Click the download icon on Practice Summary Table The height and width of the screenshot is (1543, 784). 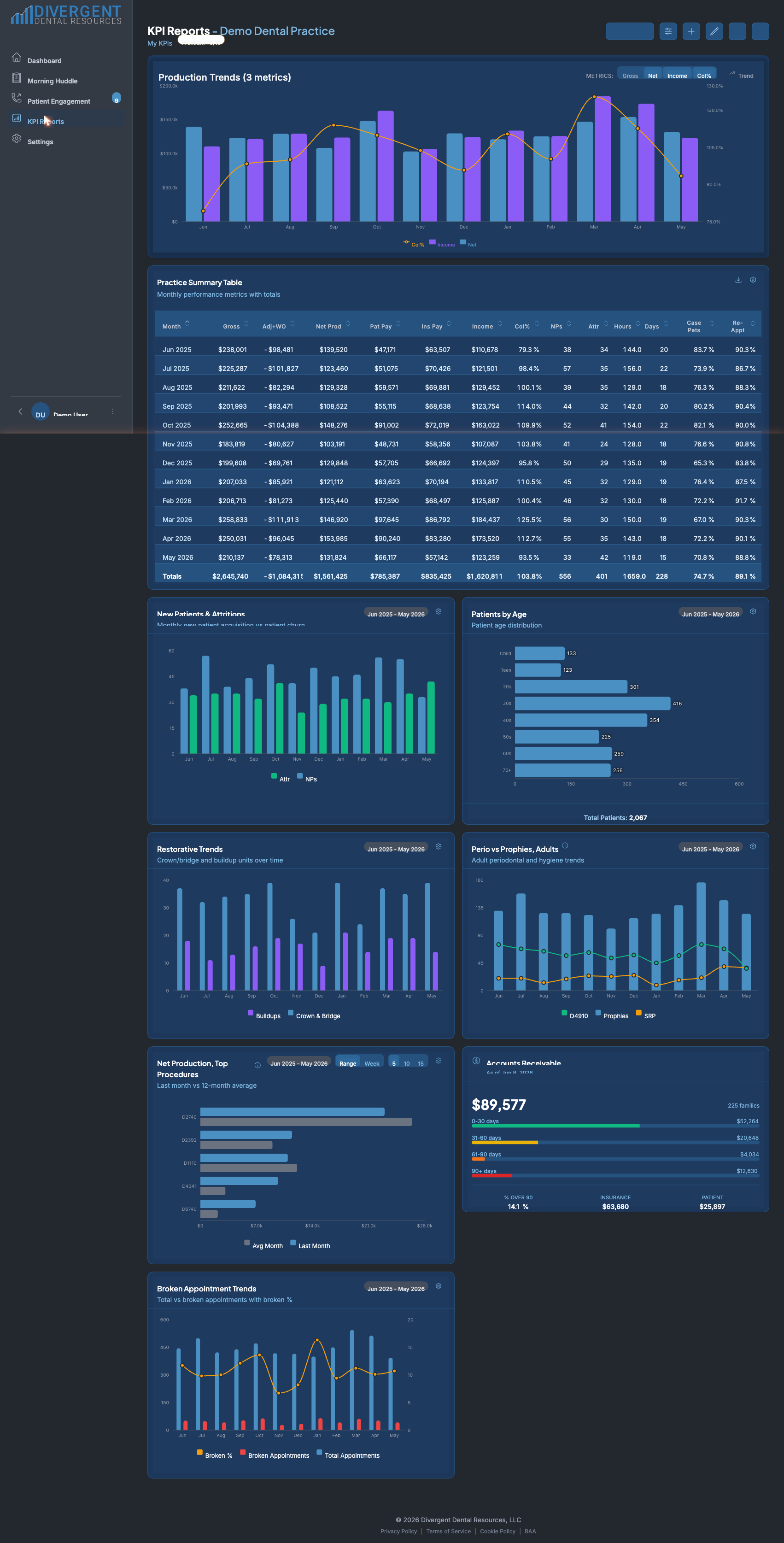pyautogui.click(x=738, y=280)
